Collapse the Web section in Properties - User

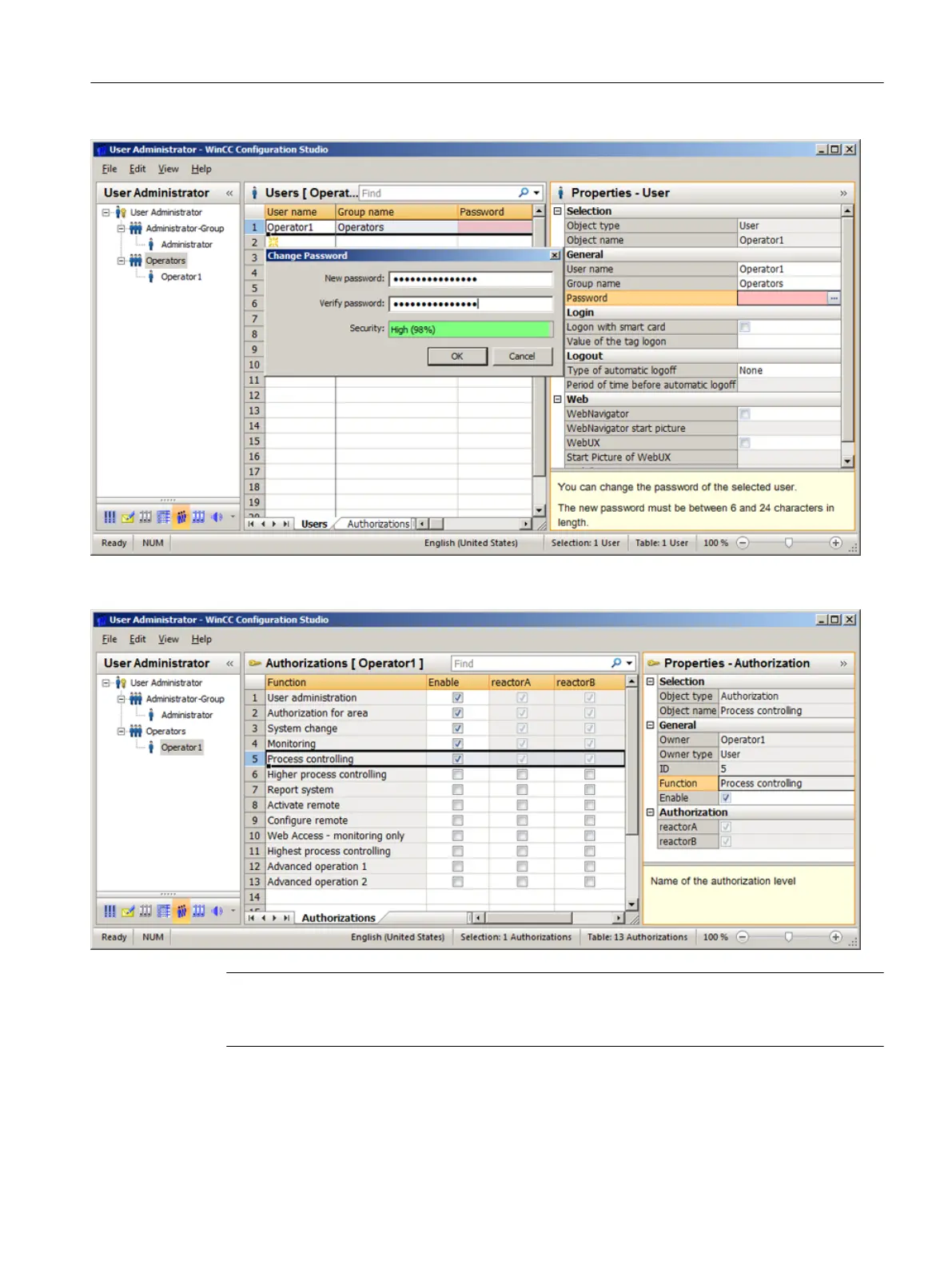pyautogui.click(x=558, y=399)
